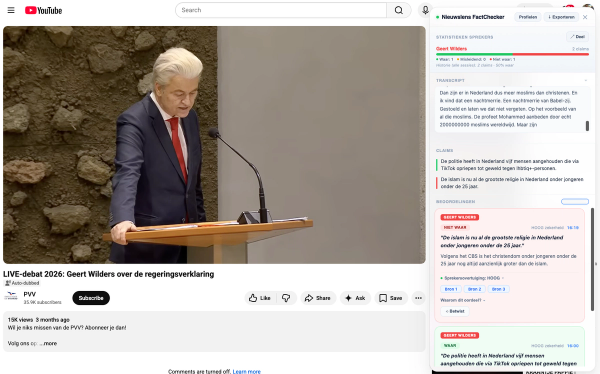The image size is (600, 374).
Task: Click the video player to pause
Action: [x=214, y=145]
